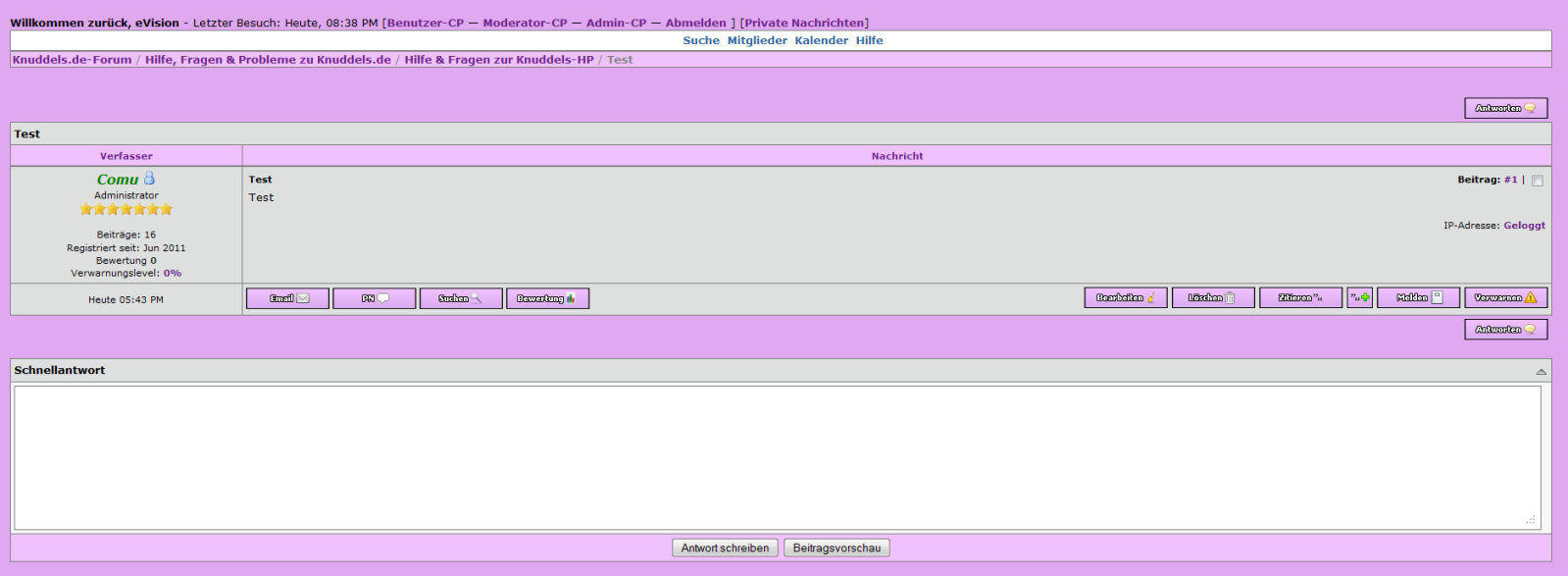Delete the post with Löschen
This screenshot has width=1568, height=576.
(x=1212, y=297)
